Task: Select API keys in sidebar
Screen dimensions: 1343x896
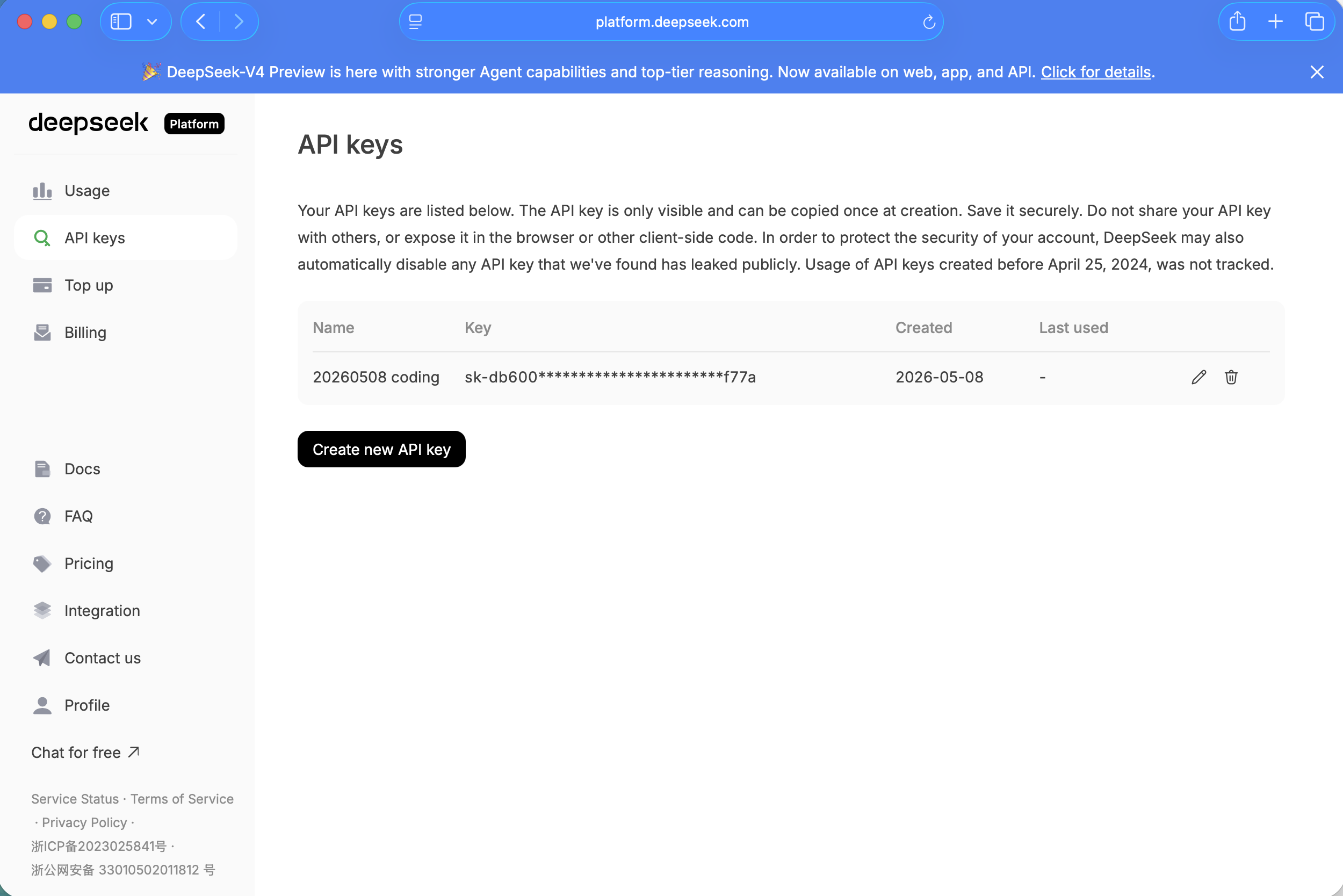Action: 125,238
